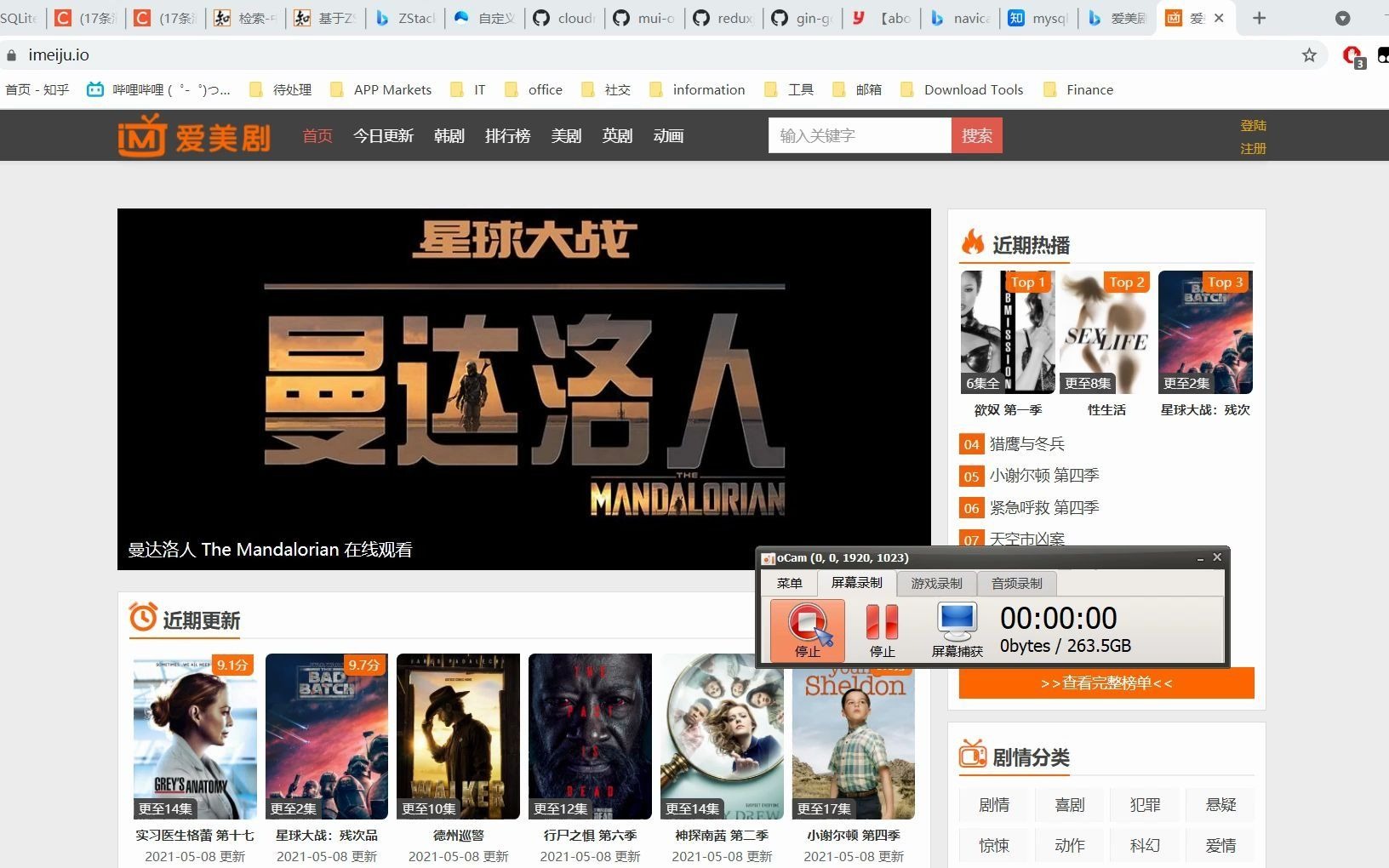Open 实习医生格蕾 Grey's Anatomy poster
Screen dimensions: 1389x868
tap(195, 737)
